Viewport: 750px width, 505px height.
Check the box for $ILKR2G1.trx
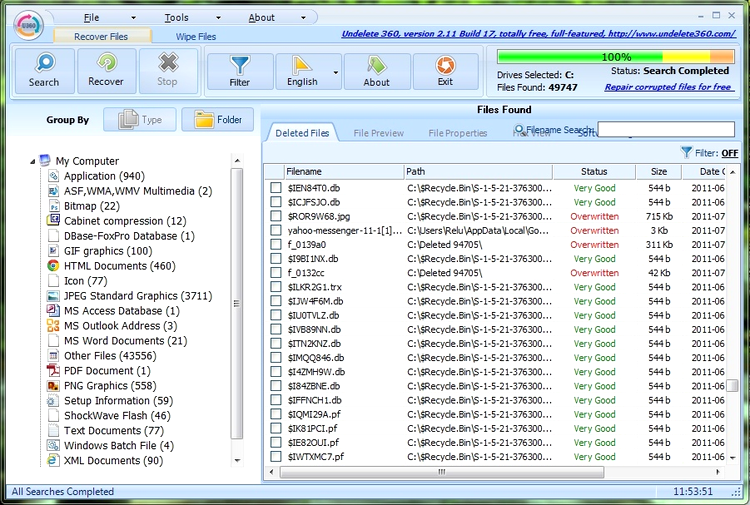276,286
